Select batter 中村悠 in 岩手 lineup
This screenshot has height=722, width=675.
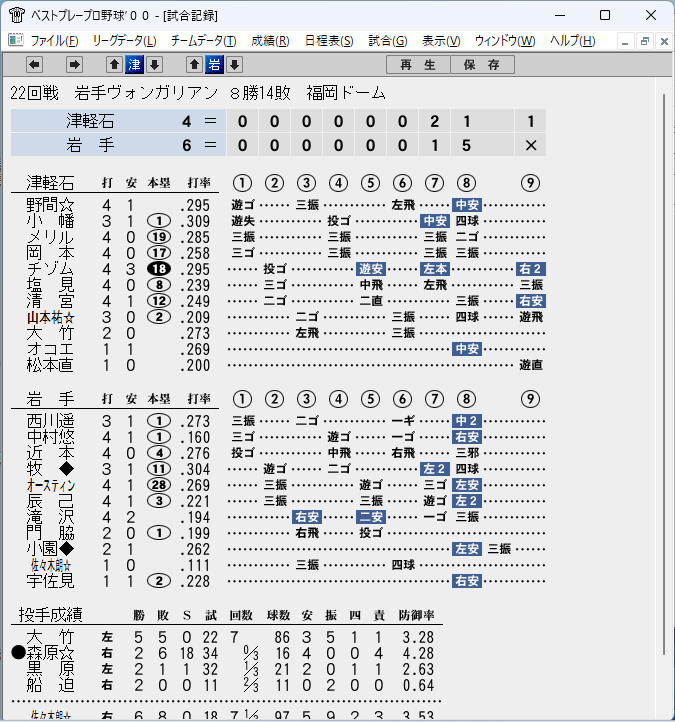(51, 437)
